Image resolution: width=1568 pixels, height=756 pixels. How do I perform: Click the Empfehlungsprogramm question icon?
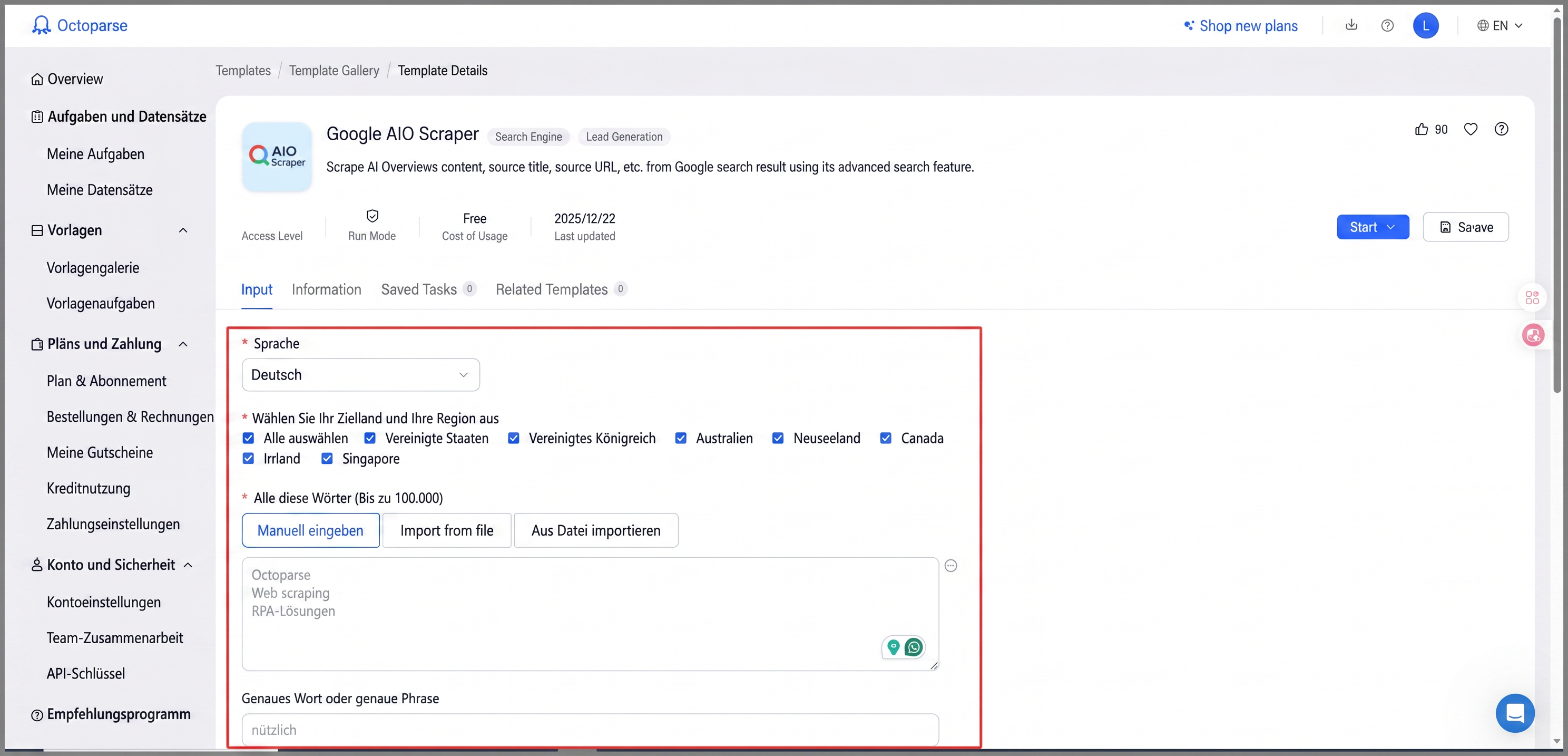[x=37, y=714]
